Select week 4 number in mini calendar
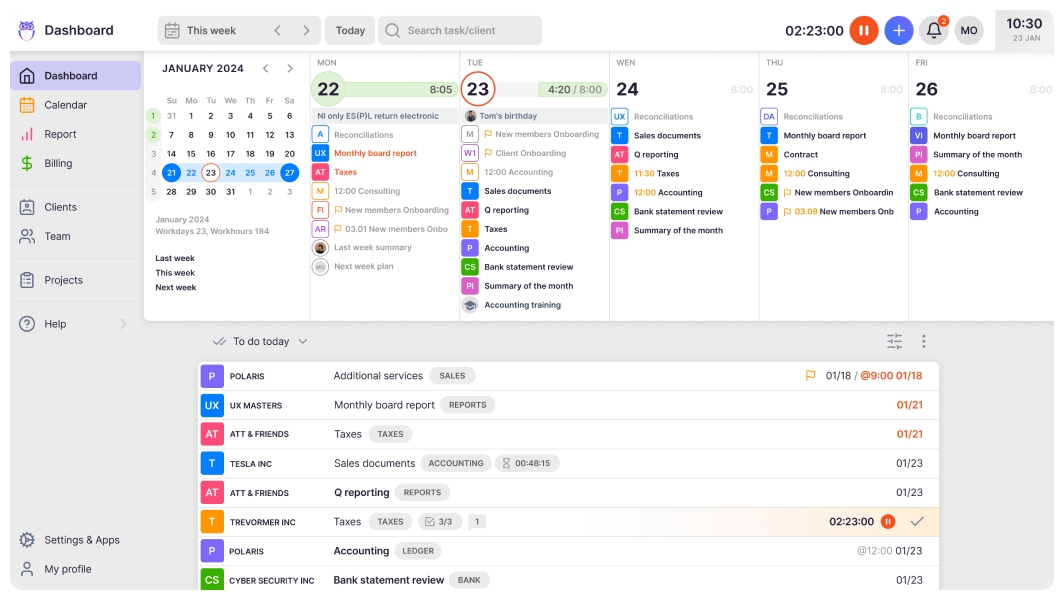Screen dimensions: 1064x600 153,172
